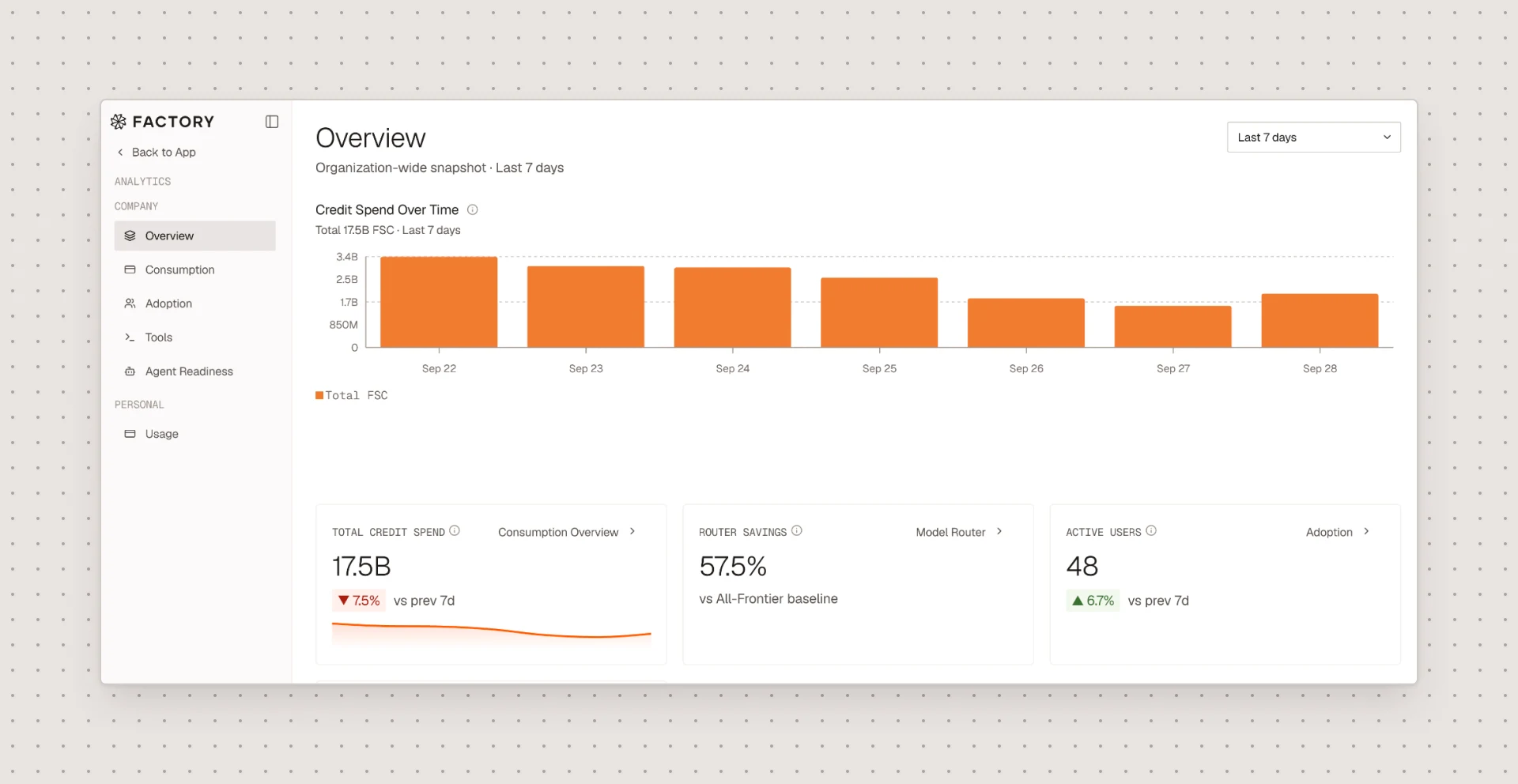Click the Usage card icon under Personal

click(x=130, y=434)
